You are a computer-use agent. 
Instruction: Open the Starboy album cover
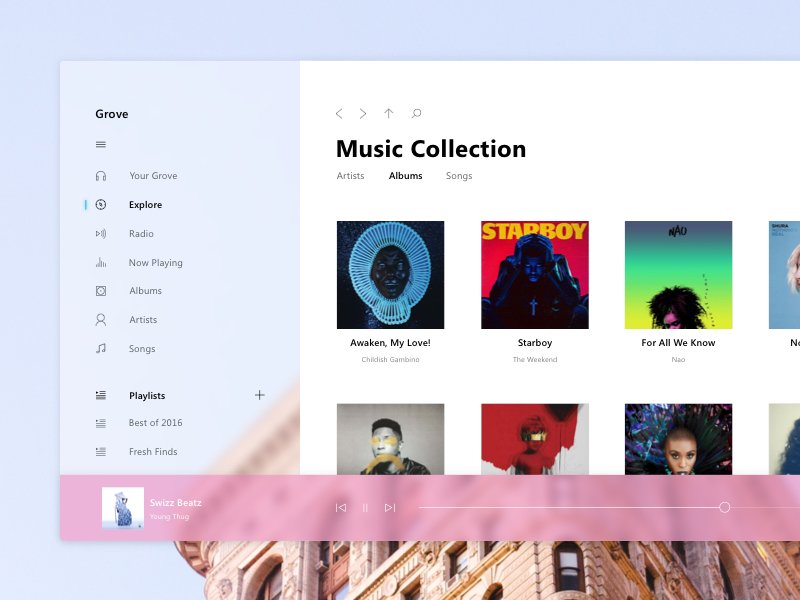point(535,275)
